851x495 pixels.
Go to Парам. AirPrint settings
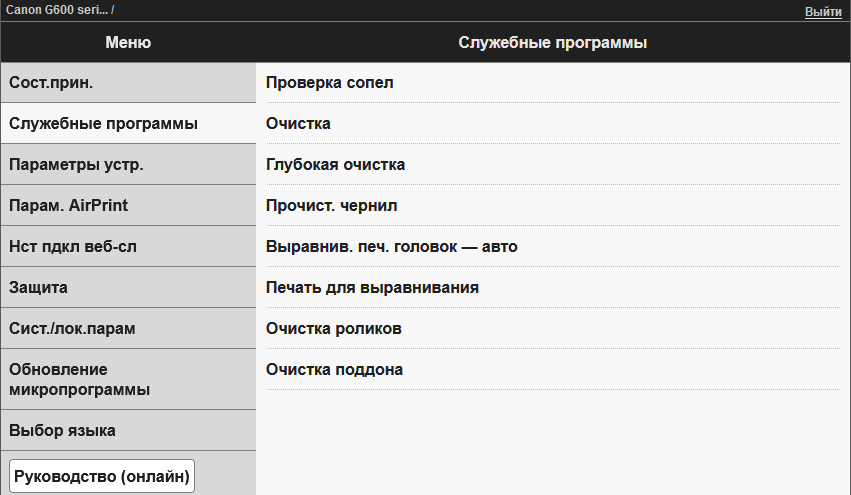click(127, 205)
